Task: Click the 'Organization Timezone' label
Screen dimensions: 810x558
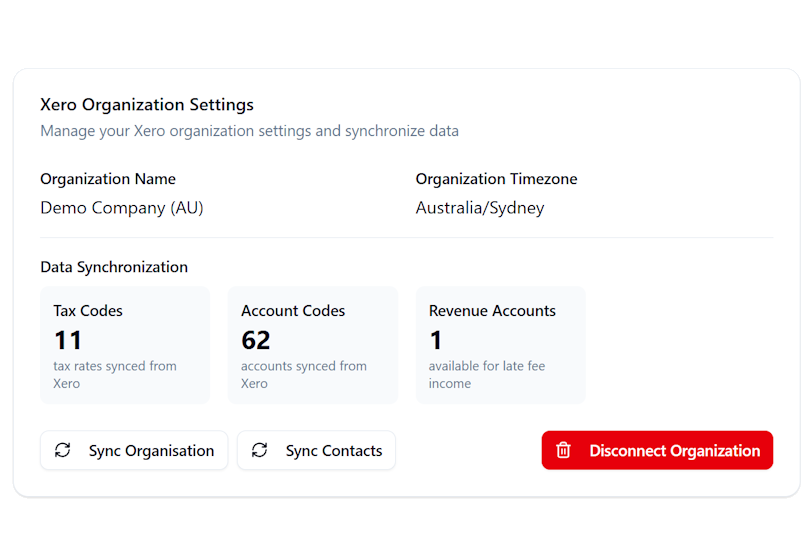Action: coord(496,179)
